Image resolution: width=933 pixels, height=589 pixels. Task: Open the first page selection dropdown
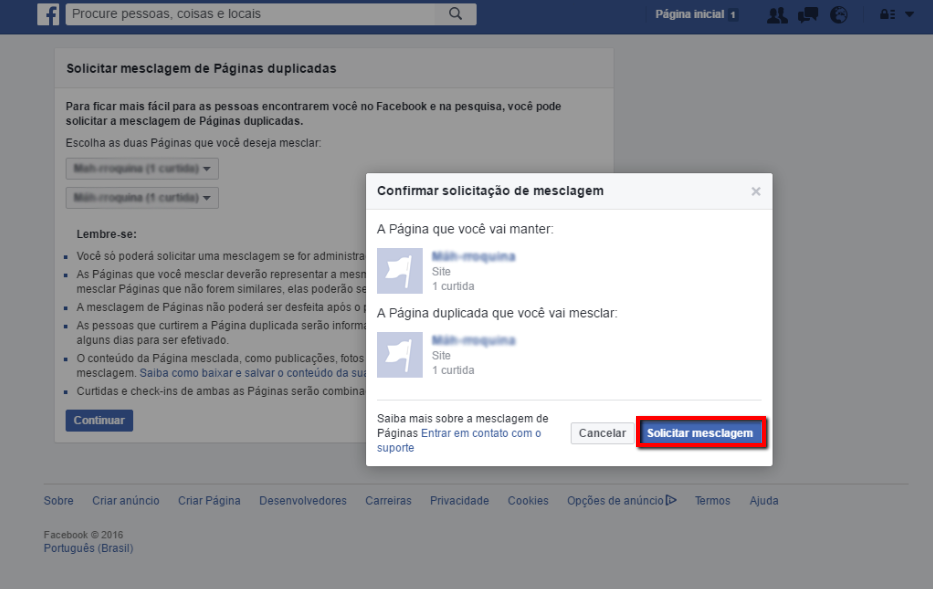tap(142, 168)
